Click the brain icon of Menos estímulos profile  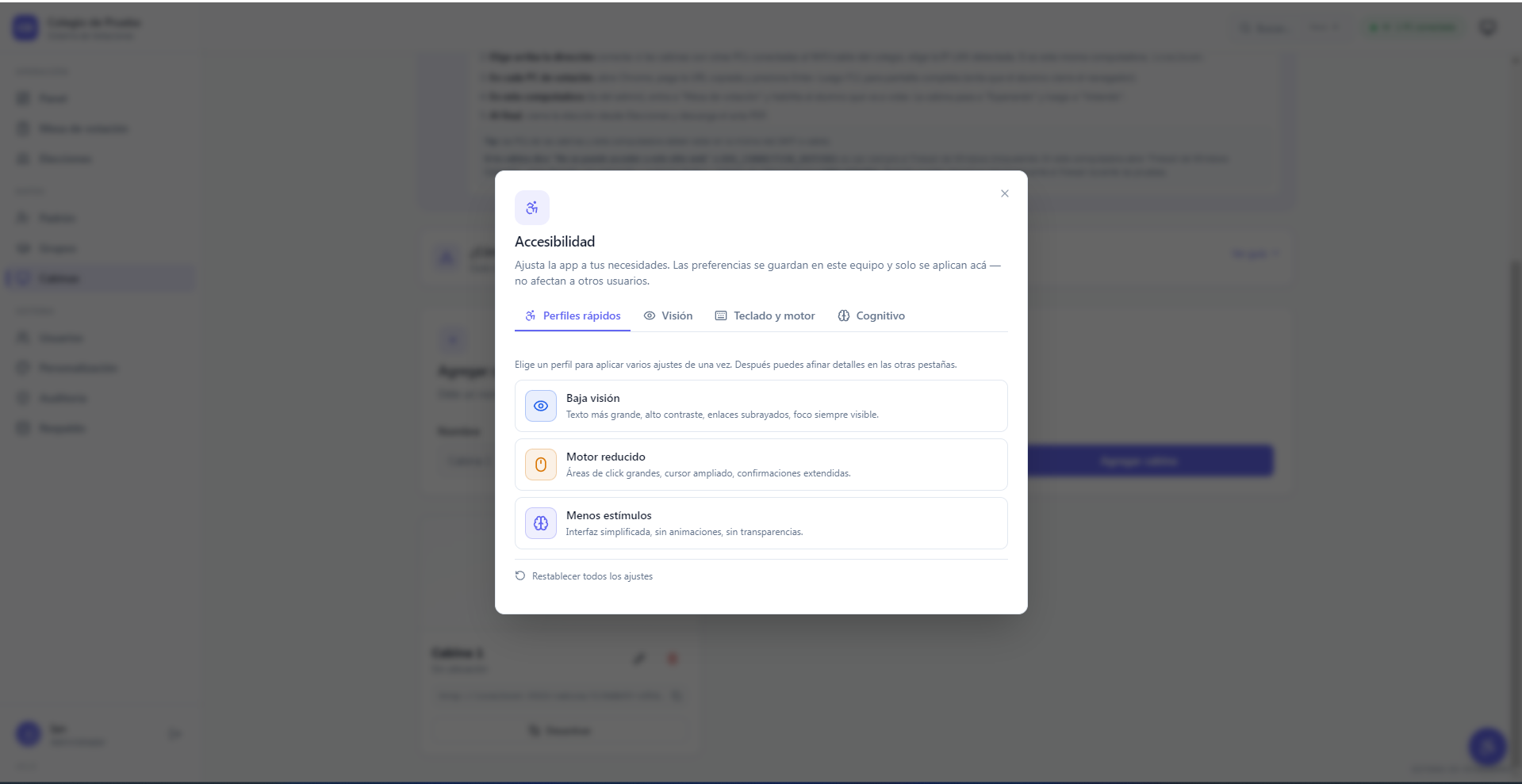click(x=541, y=523)
